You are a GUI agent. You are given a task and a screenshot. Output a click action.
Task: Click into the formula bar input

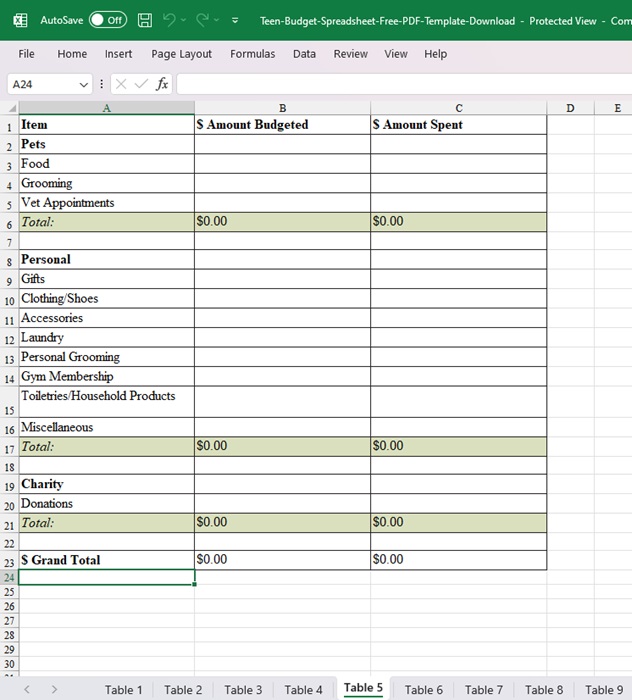pyautogui.click(x=404, y=84)
